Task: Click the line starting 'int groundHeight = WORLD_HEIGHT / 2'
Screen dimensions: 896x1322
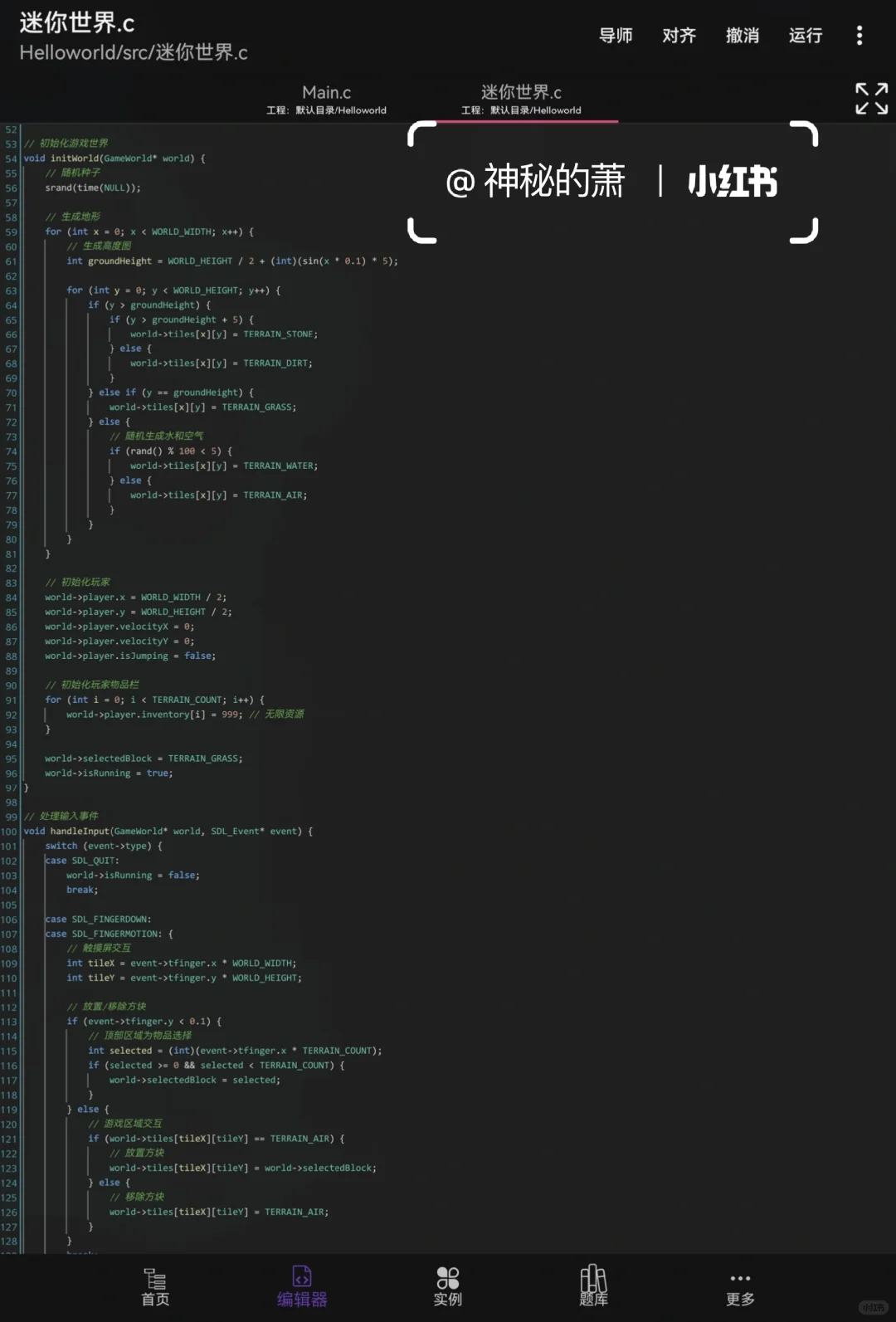Action: tap(232, 261)
